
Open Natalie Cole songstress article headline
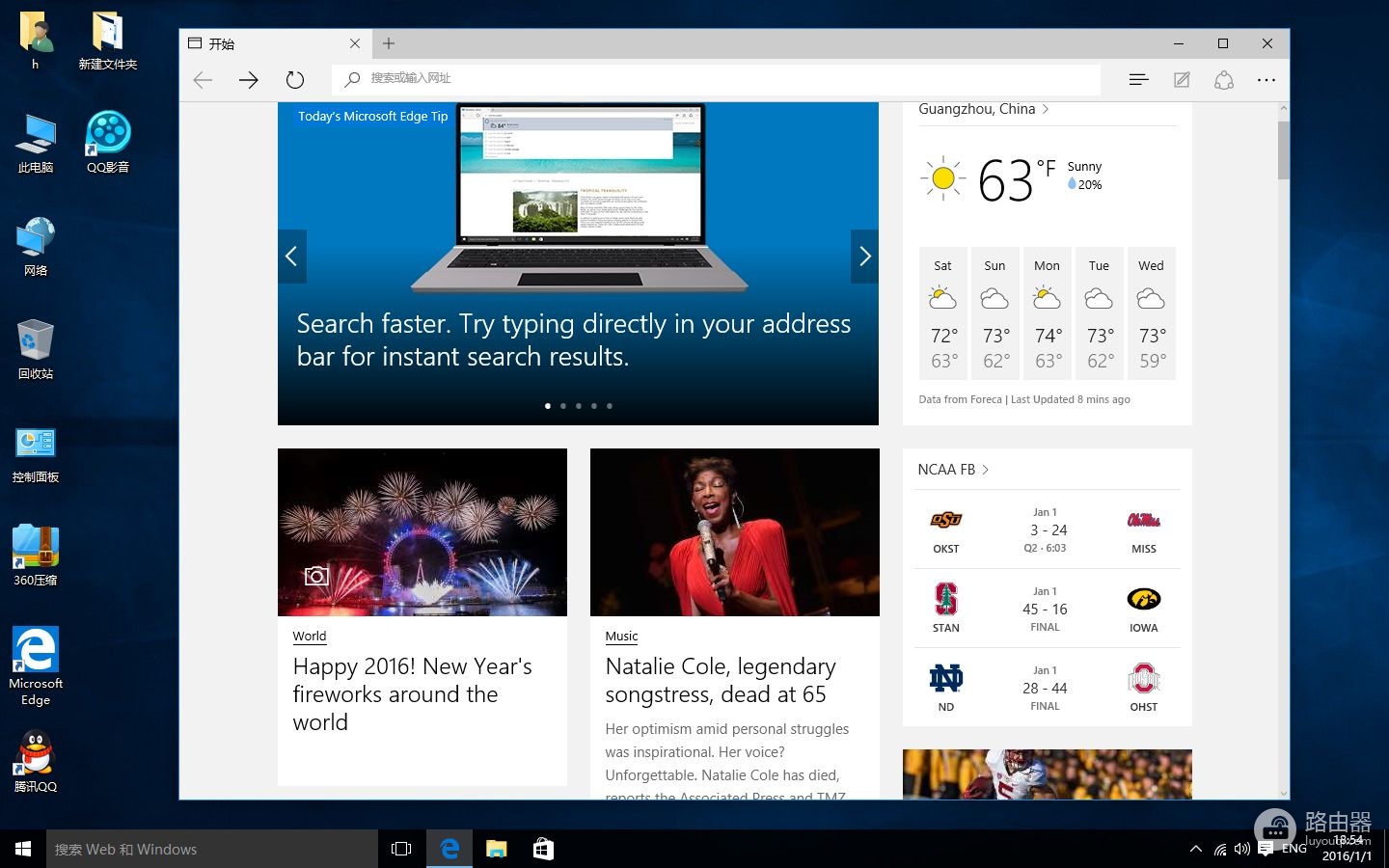click(x=721, y=680)
